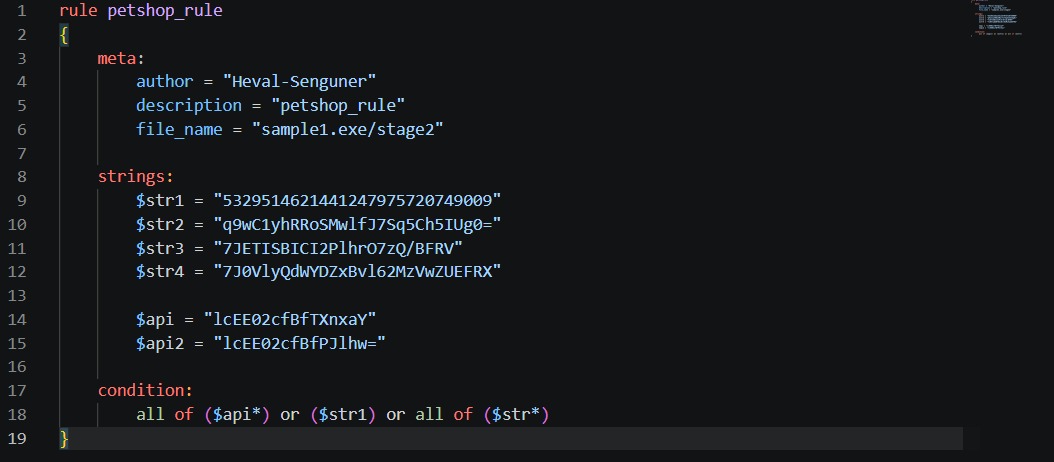Click the "sample1.exe/stage2" file name string
This screenshot has height=462, width=1054.
pyautogui.click(x=348, y=129)
